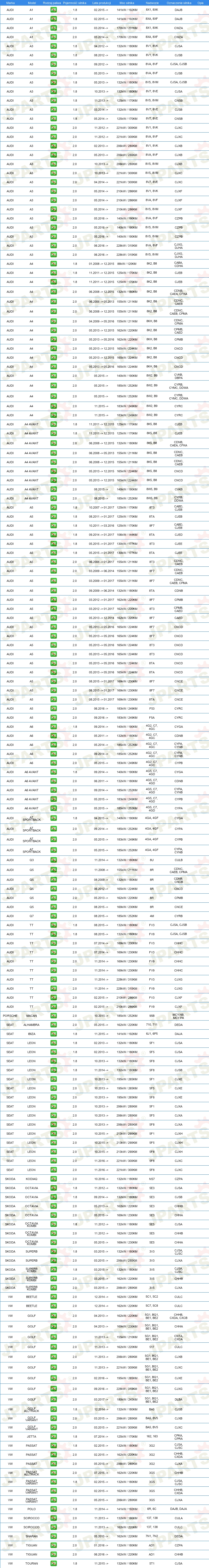Click the 'Oznaczenie silnika' column header

[x=179, y=3]
